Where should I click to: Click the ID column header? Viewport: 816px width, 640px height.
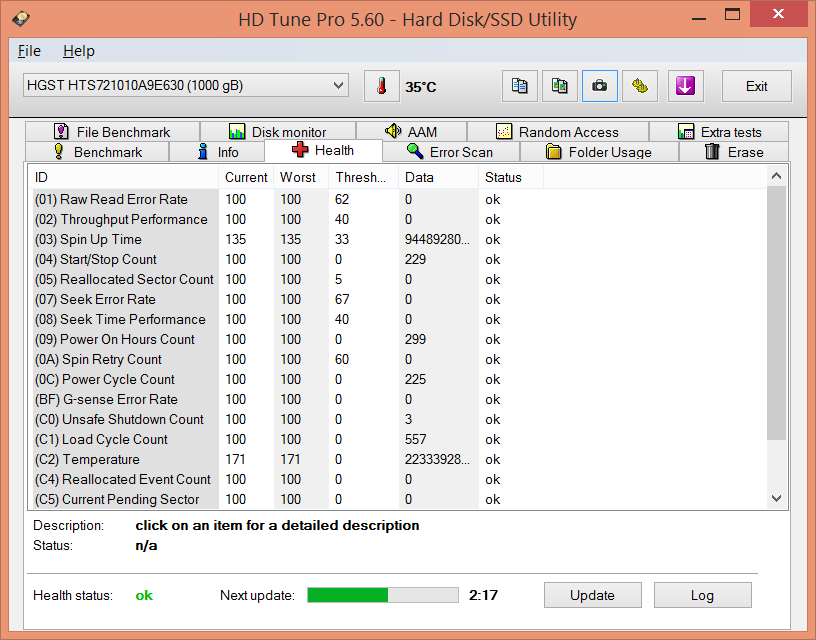(x=125, y=177)
